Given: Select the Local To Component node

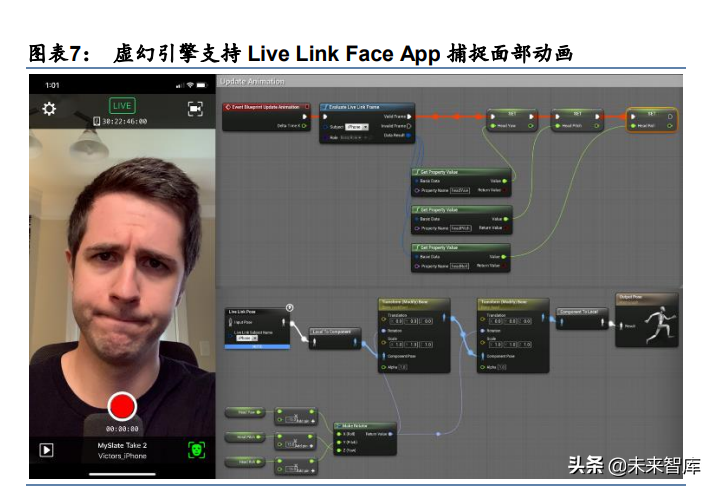Looking at the screenshot, I should click(335, 338).
